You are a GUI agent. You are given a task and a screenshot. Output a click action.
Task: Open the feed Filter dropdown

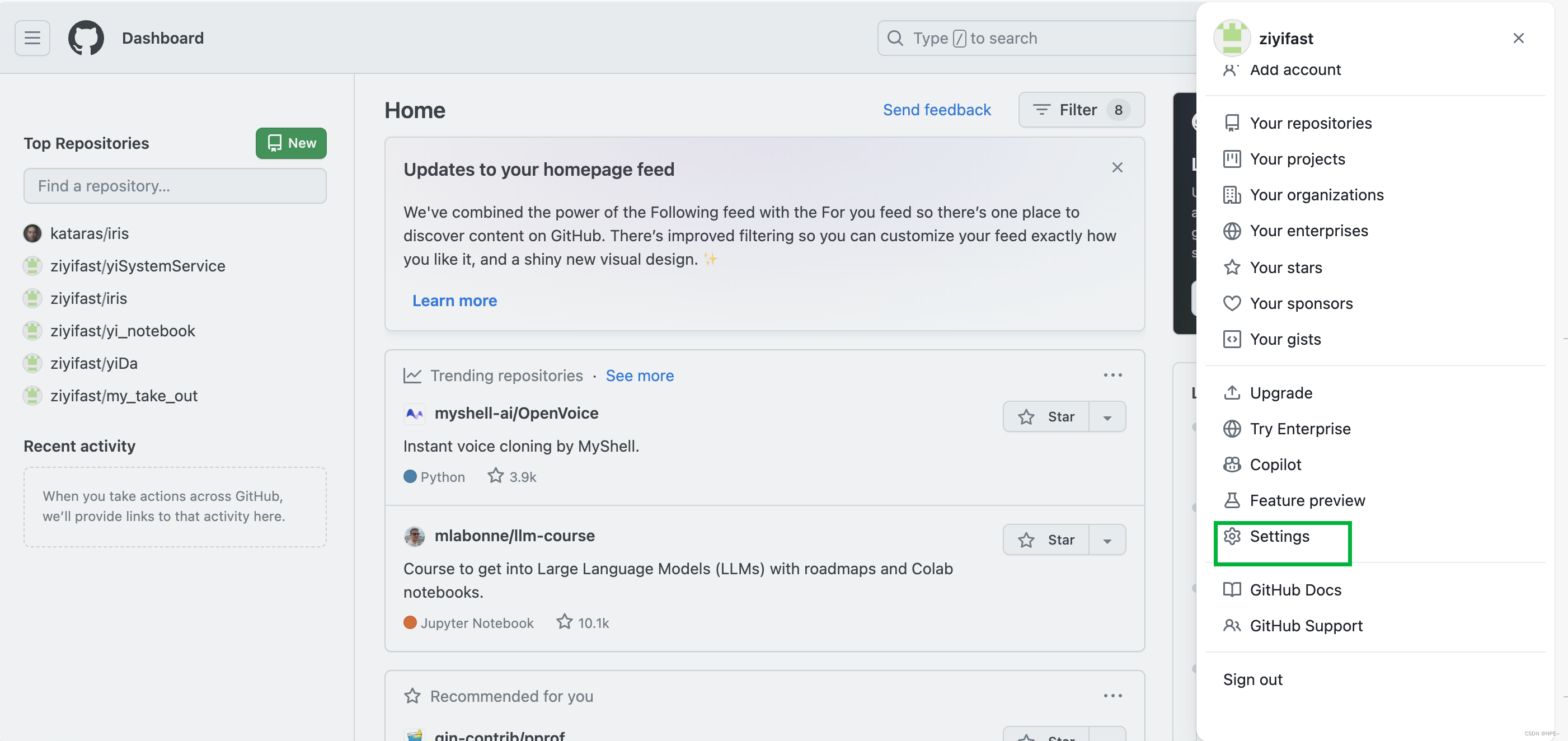pyautogui.click(x=1081, y=110)
